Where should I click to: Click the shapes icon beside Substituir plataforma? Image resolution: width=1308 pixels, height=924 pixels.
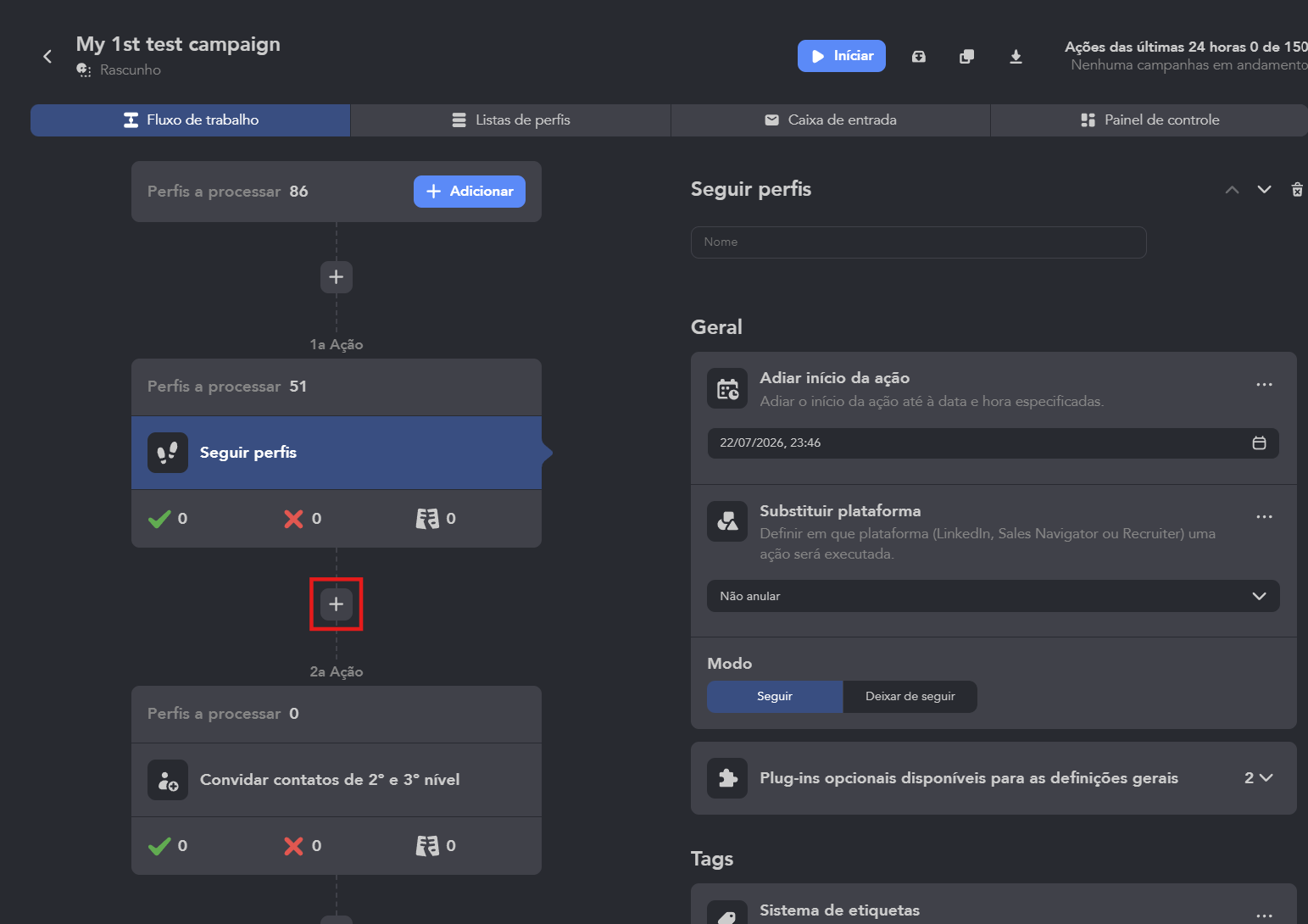(x=727, y=521)
